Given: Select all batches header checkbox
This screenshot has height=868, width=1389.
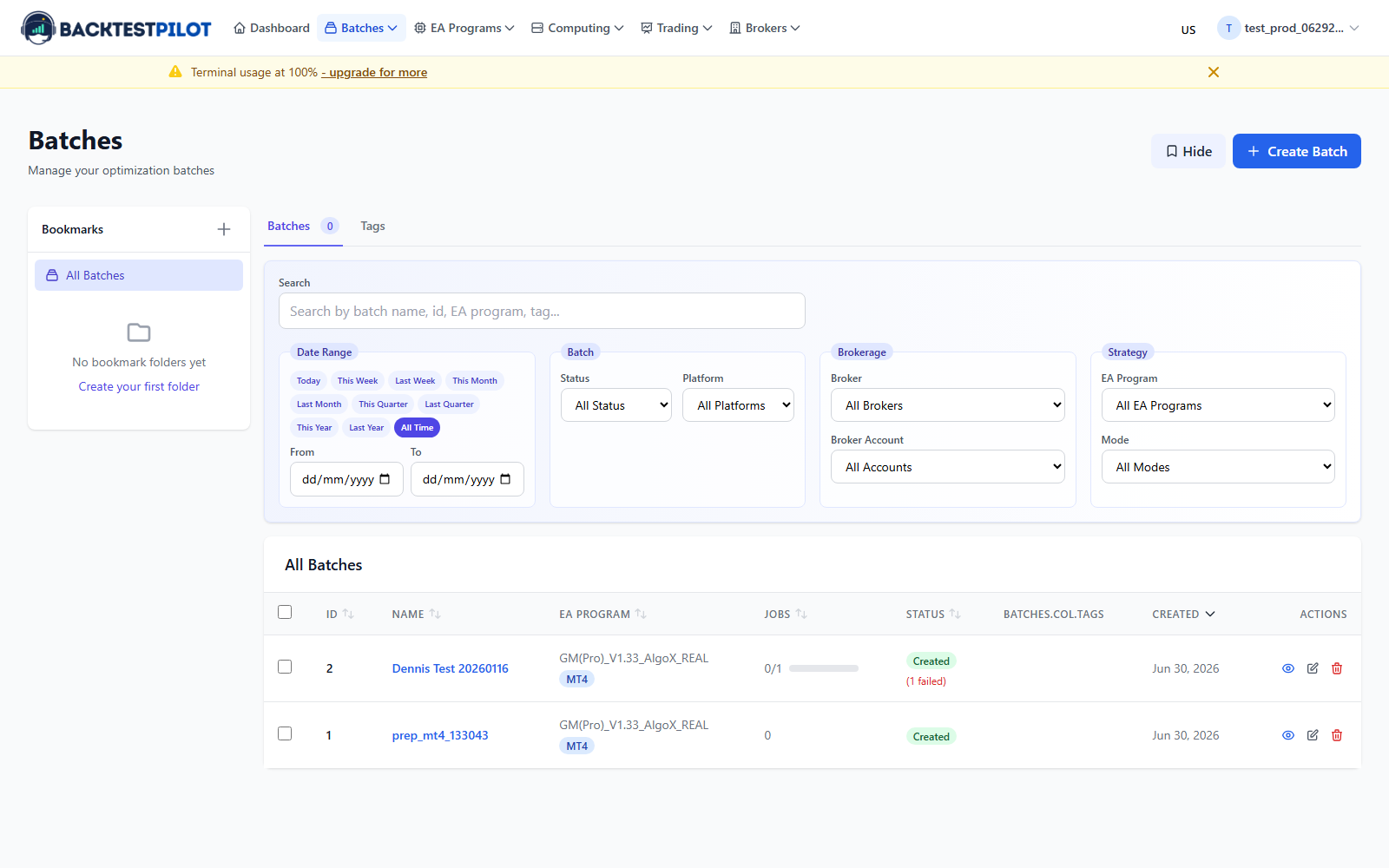Looking at the screenshot, I should point(285,612).
